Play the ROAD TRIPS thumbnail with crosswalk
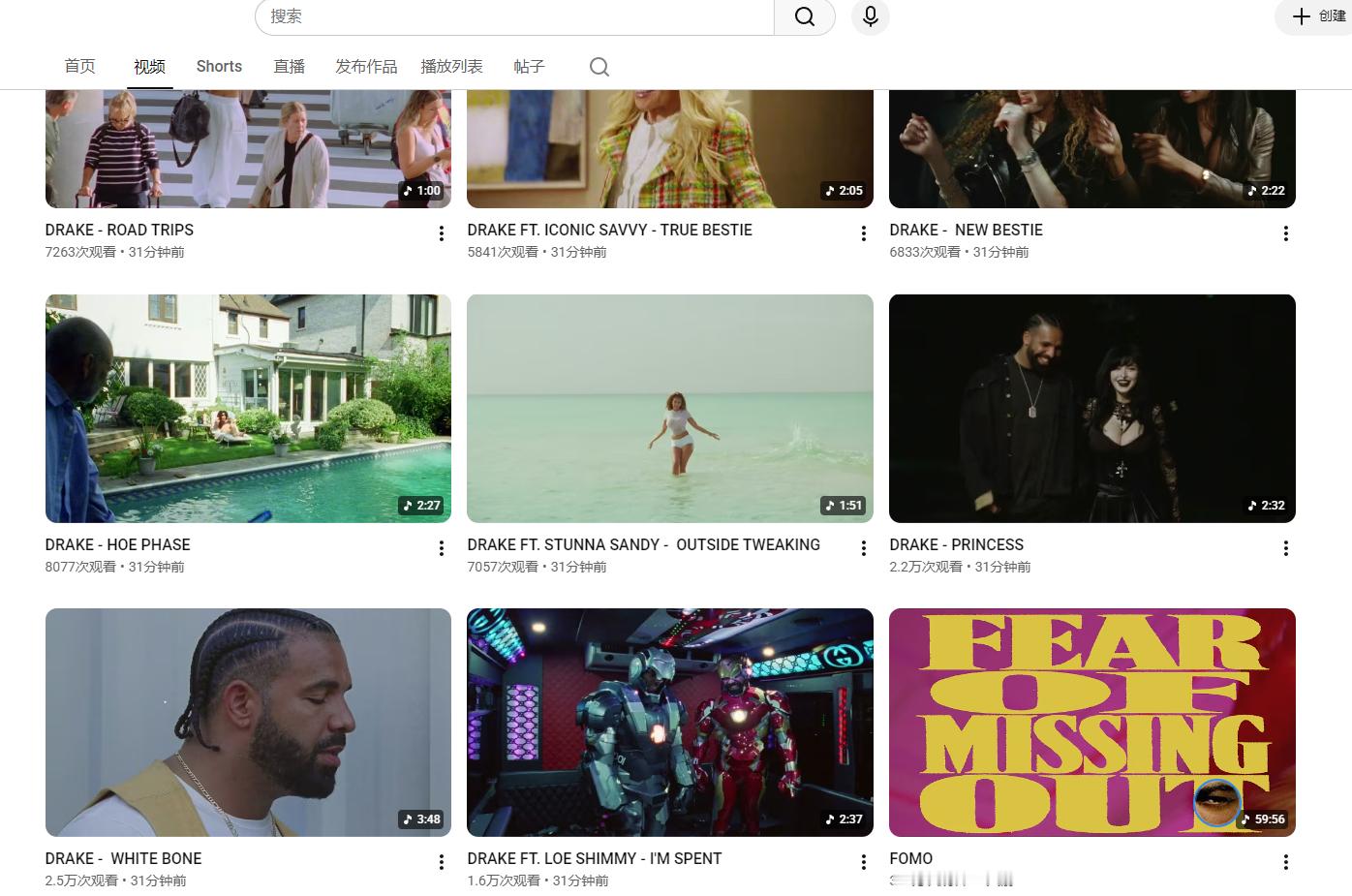 [x=248, y=148]
